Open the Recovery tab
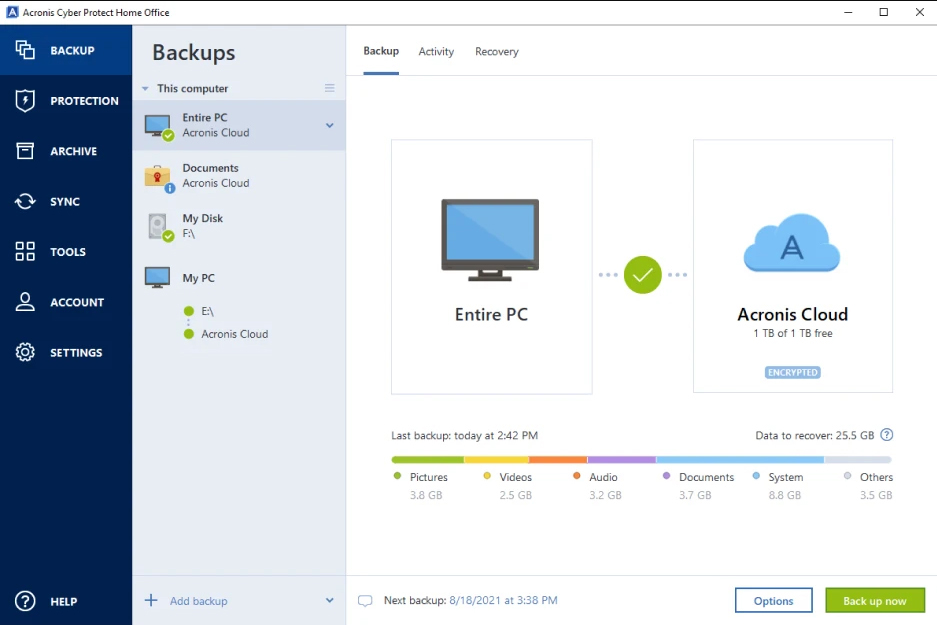Image resolution: width=937 pixels, height=625 pixels. pyautogui.click(x=496, y=51)
